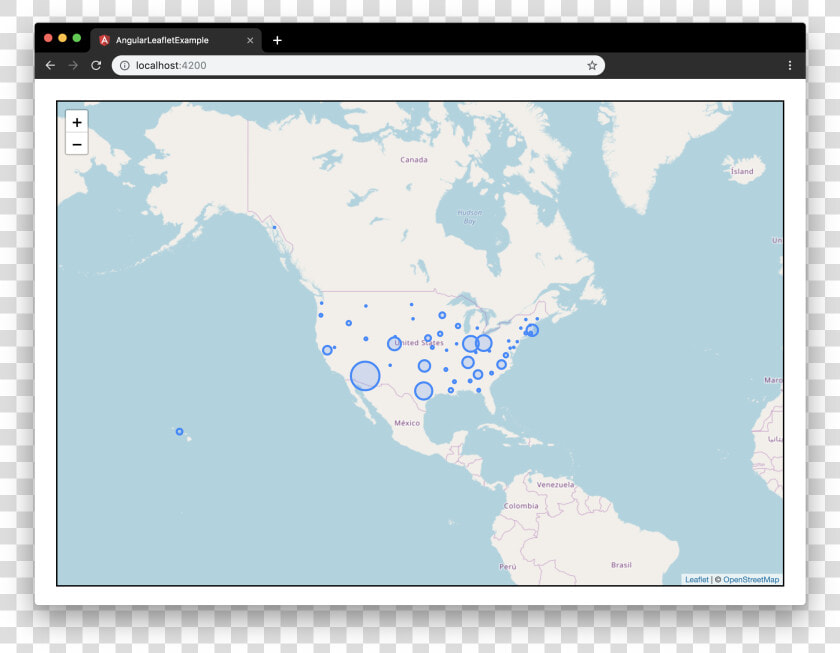The image size is (840, 653).
Task: Click the Canada map label
Action: (414, 160)
